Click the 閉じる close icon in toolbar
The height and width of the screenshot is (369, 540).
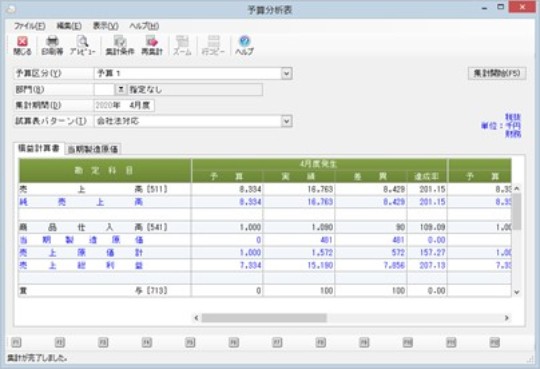[22, 46]
